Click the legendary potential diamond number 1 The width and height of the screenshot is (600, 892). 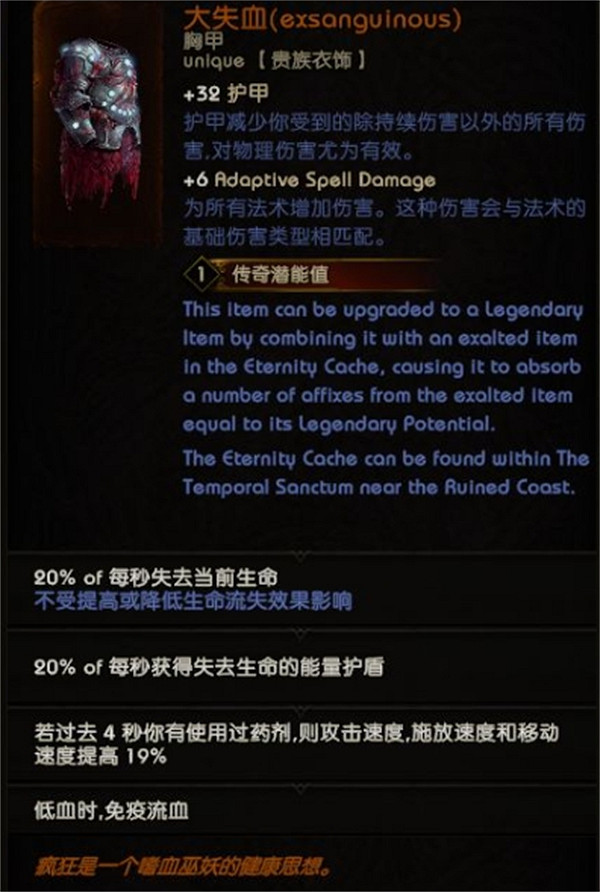[x=201, y=276]
